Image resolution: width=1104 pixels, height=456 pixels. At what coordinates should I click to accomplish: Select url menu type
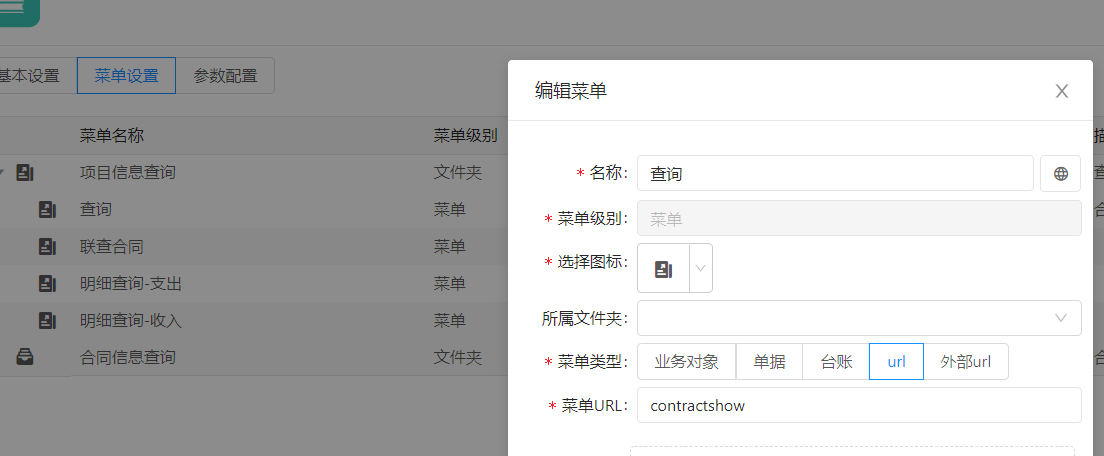coord(896,362)
